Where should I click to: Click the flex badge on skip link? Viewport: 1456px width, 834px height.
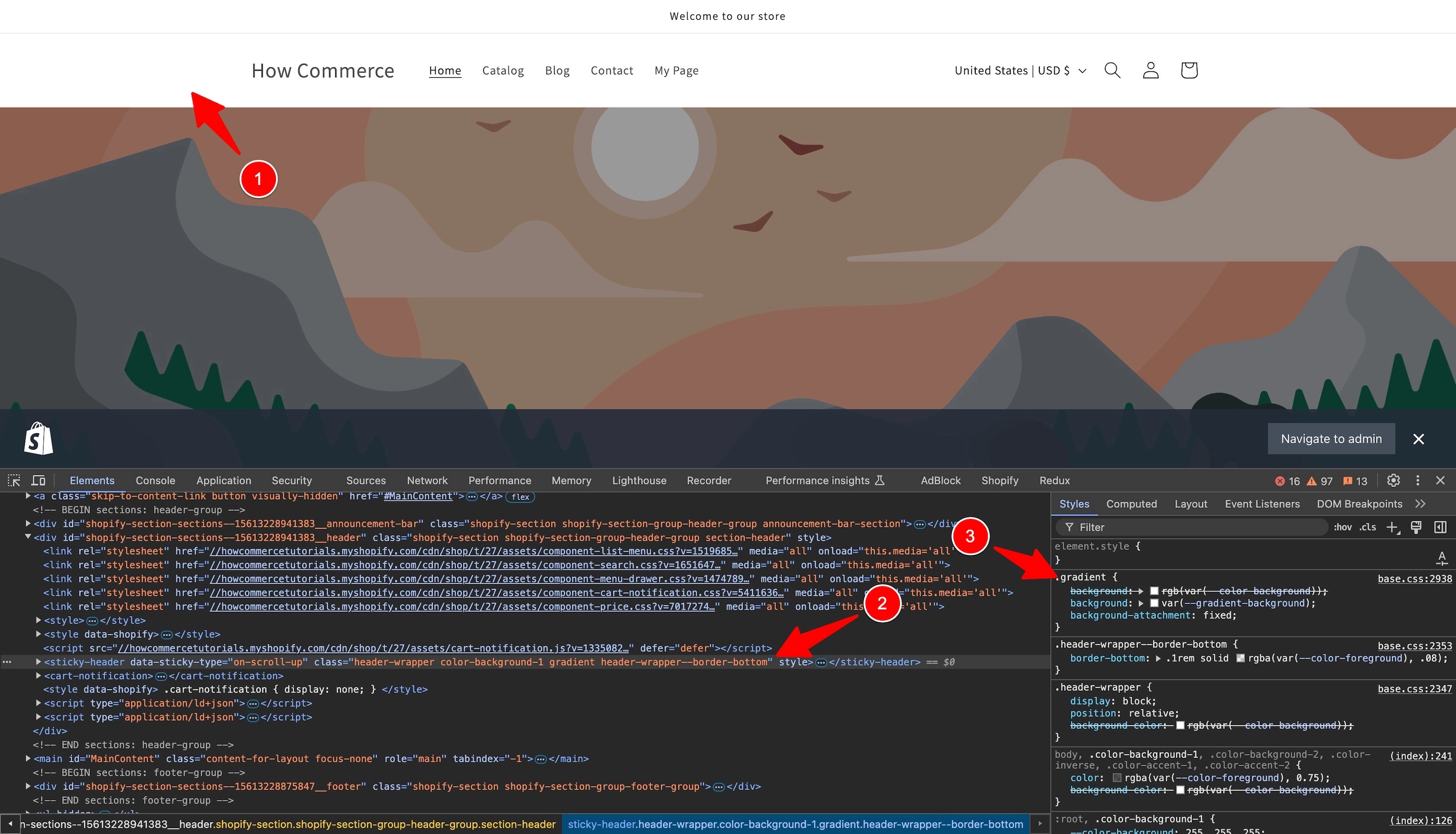[x=520, y=497]
